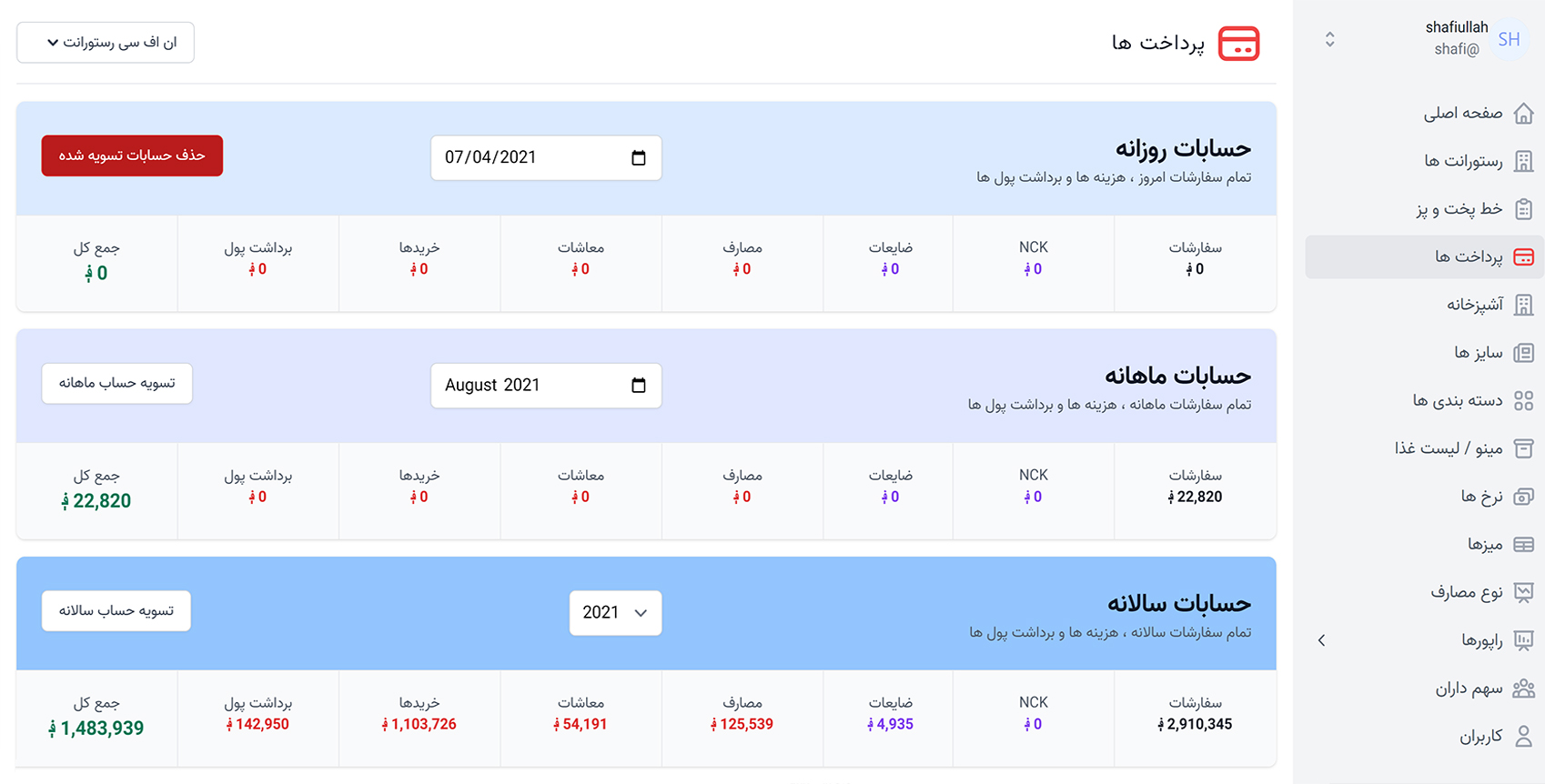The height and width of the screenshot is (784, 1545).
Task: Click the clipboard icon for خط پخت و پز
Action: pyautogui.click(x=1523, y=209)
